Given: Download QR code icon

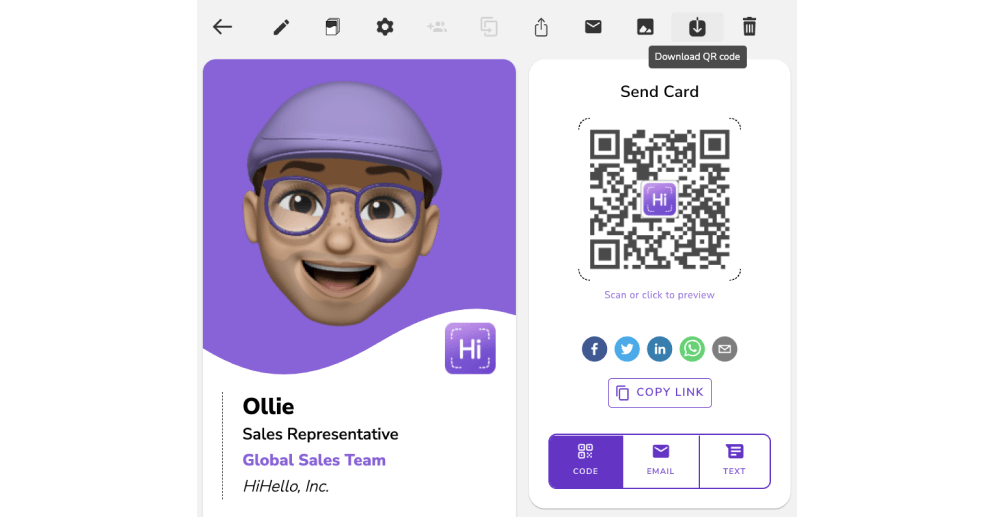Looking at the screenshot, I should point(697,27).
